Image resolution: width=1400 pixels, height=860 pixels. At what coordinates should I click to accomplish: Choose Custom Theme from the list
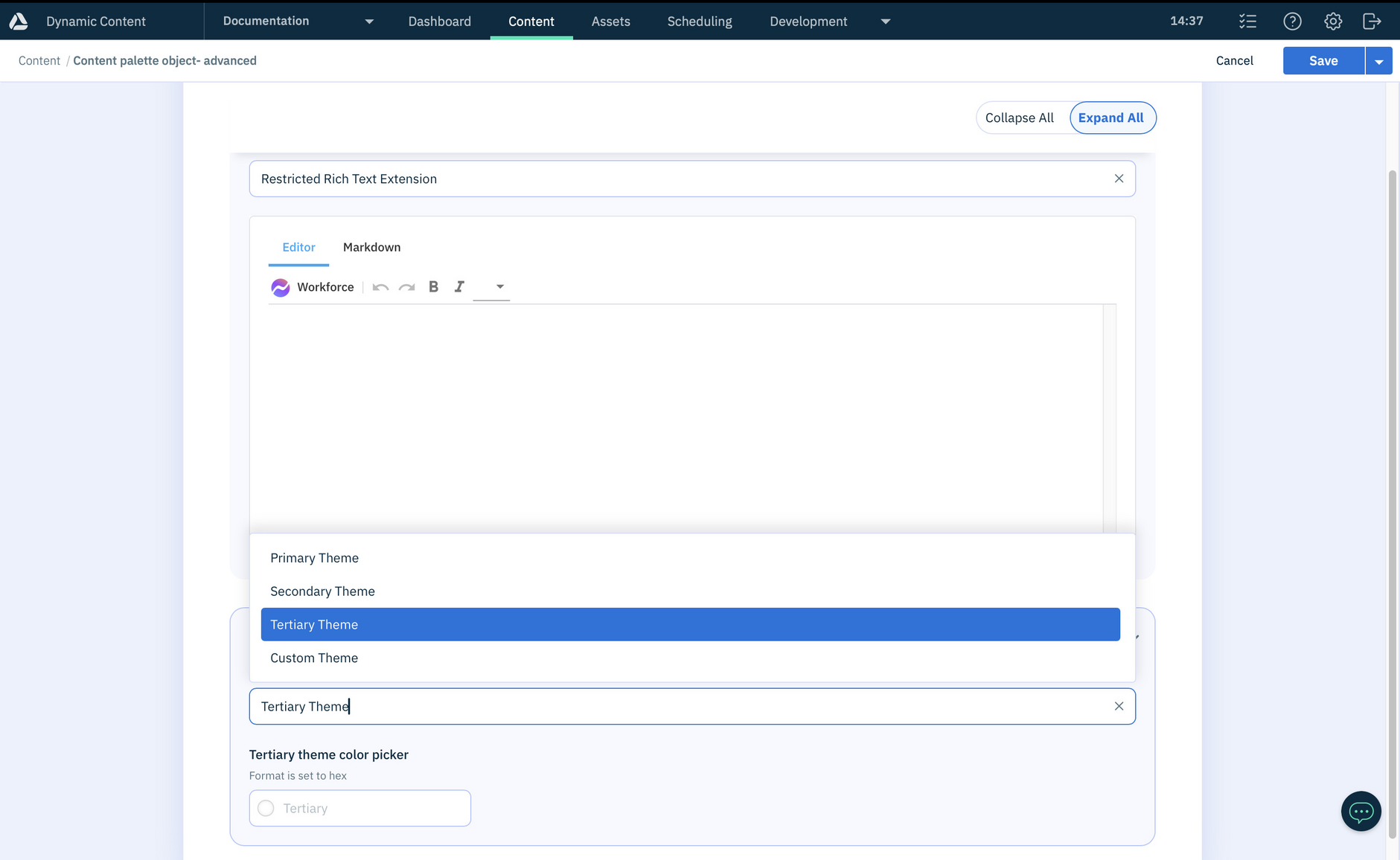(314, 658)
